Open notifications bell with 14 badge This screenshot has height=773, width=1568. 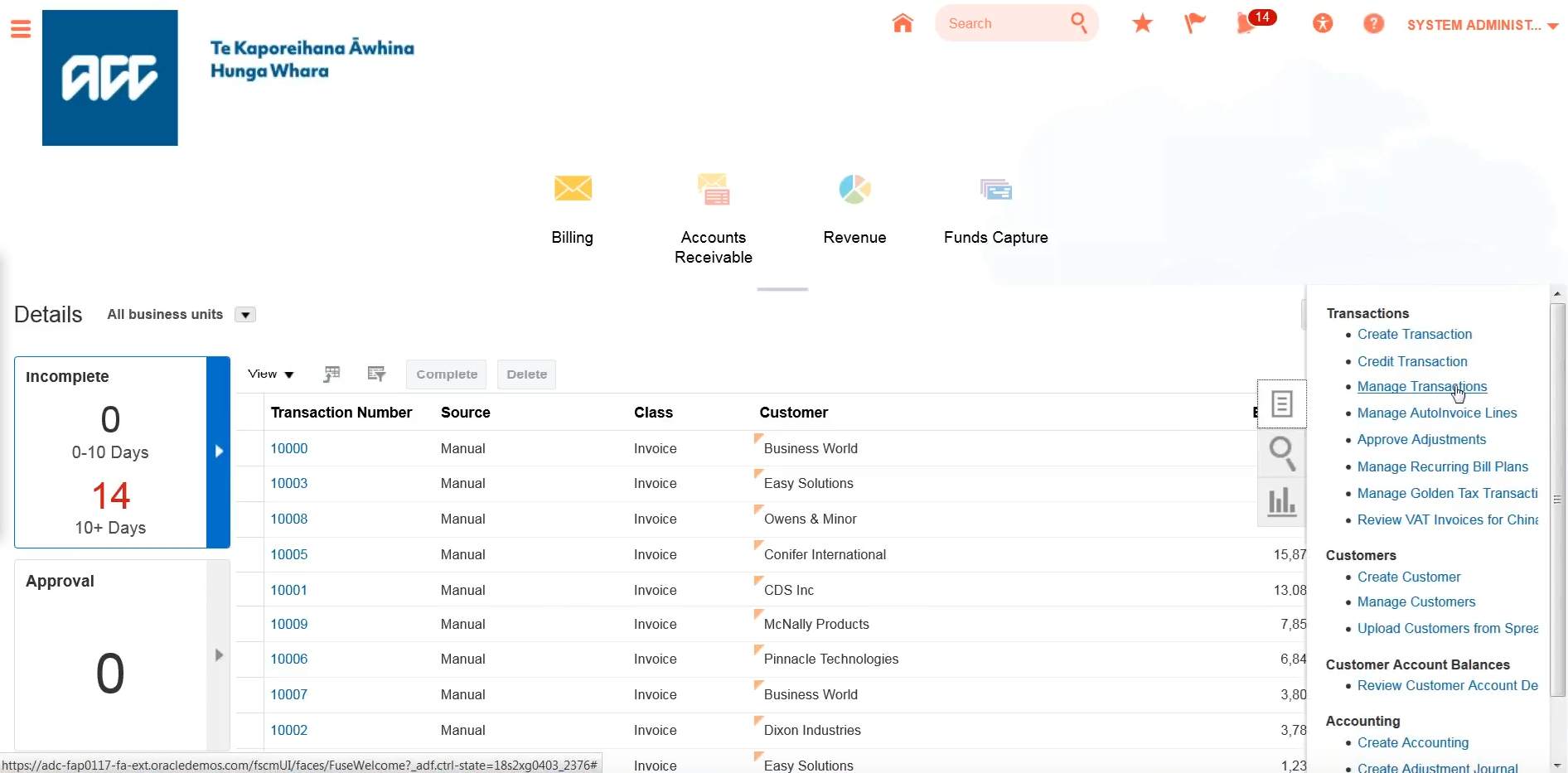point(1246,23)
